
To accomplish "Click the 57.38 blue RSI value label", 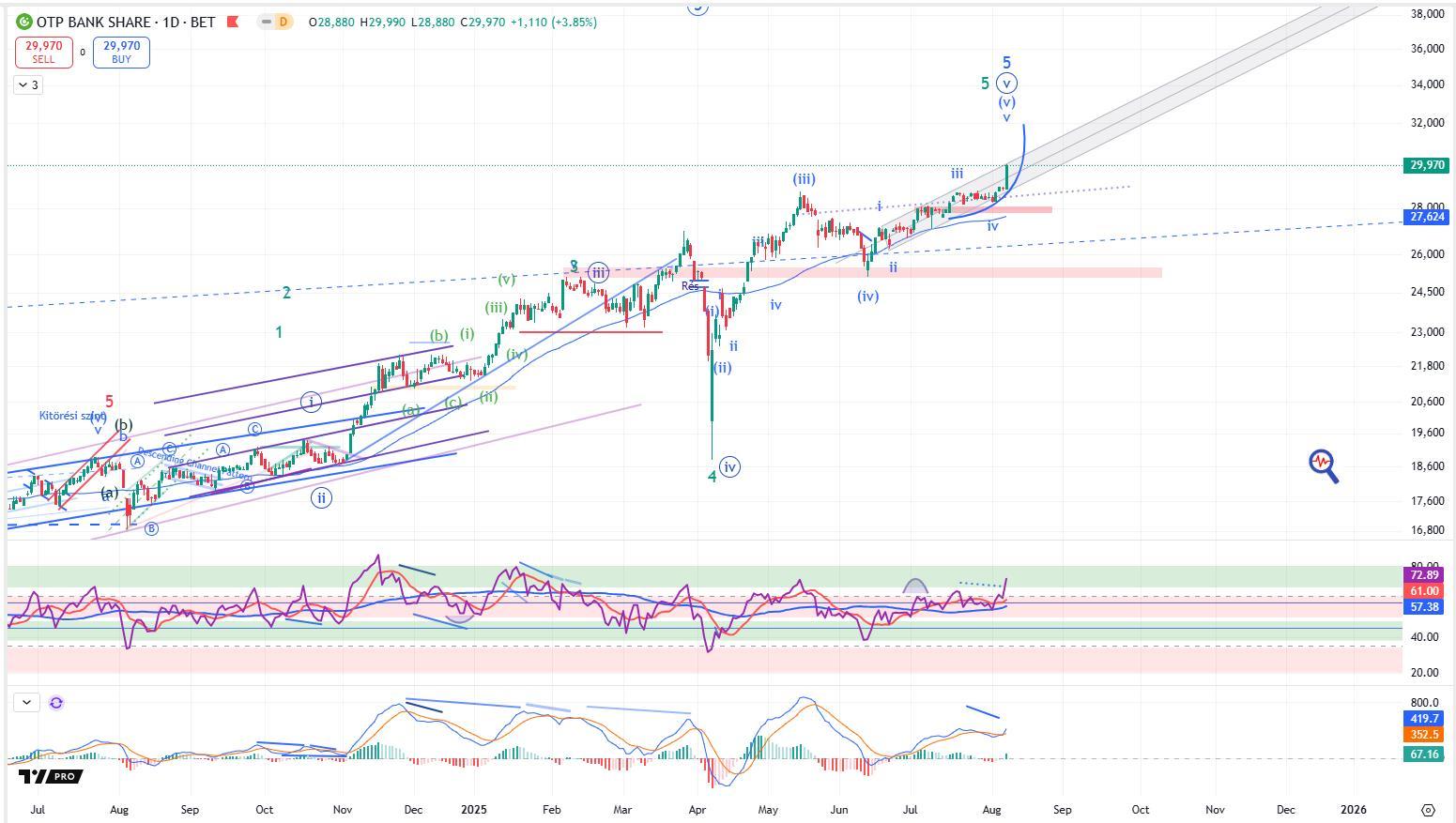I will (x=1424, y=607).
